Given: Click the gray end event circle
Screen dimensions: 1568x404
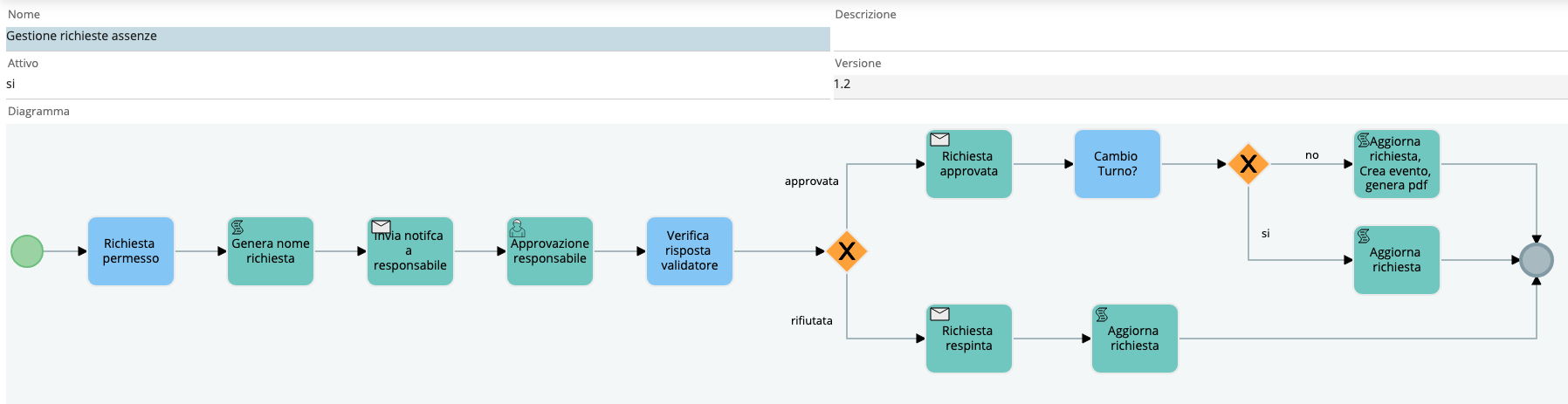Looking at the screenshot, I should pyautogui.click(x=1537, y=260).
